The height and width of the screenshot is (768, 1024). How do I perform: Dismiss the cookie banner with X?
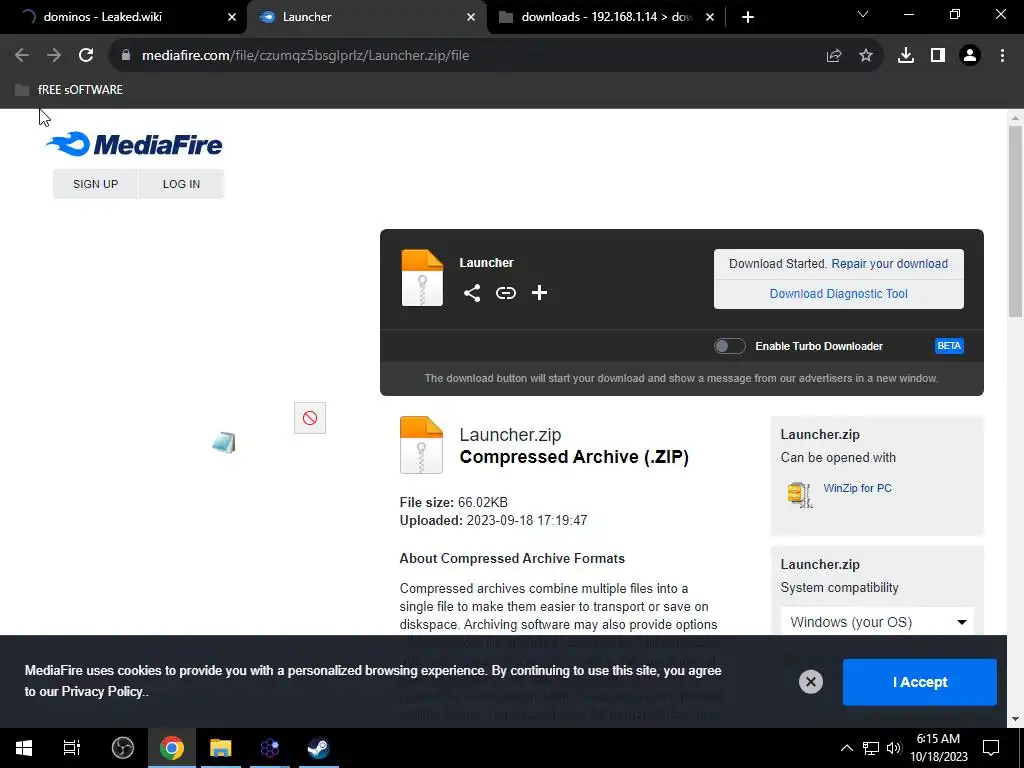810,682
